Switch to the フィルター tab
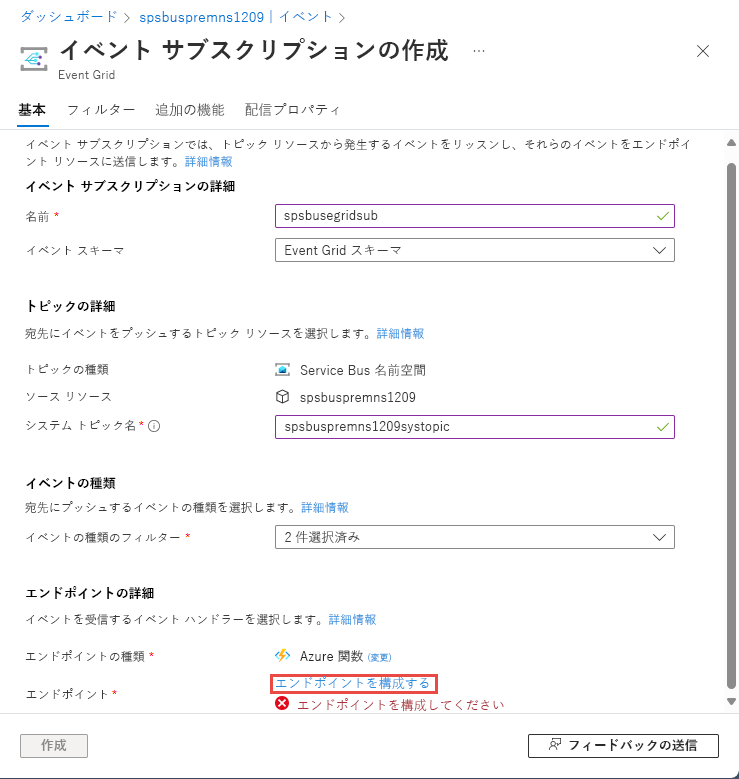Screen dimensions: 739x779 pos(101,110)
